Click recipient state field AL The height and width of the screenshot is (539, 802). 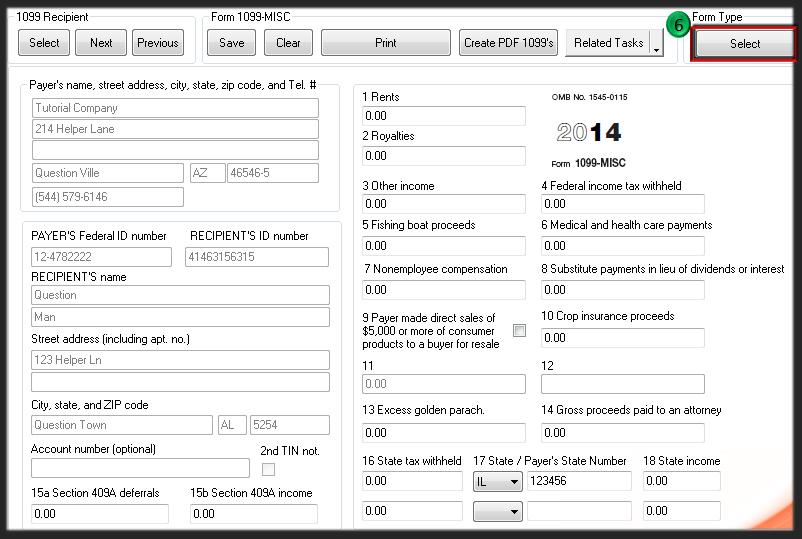tap(232, 425)
